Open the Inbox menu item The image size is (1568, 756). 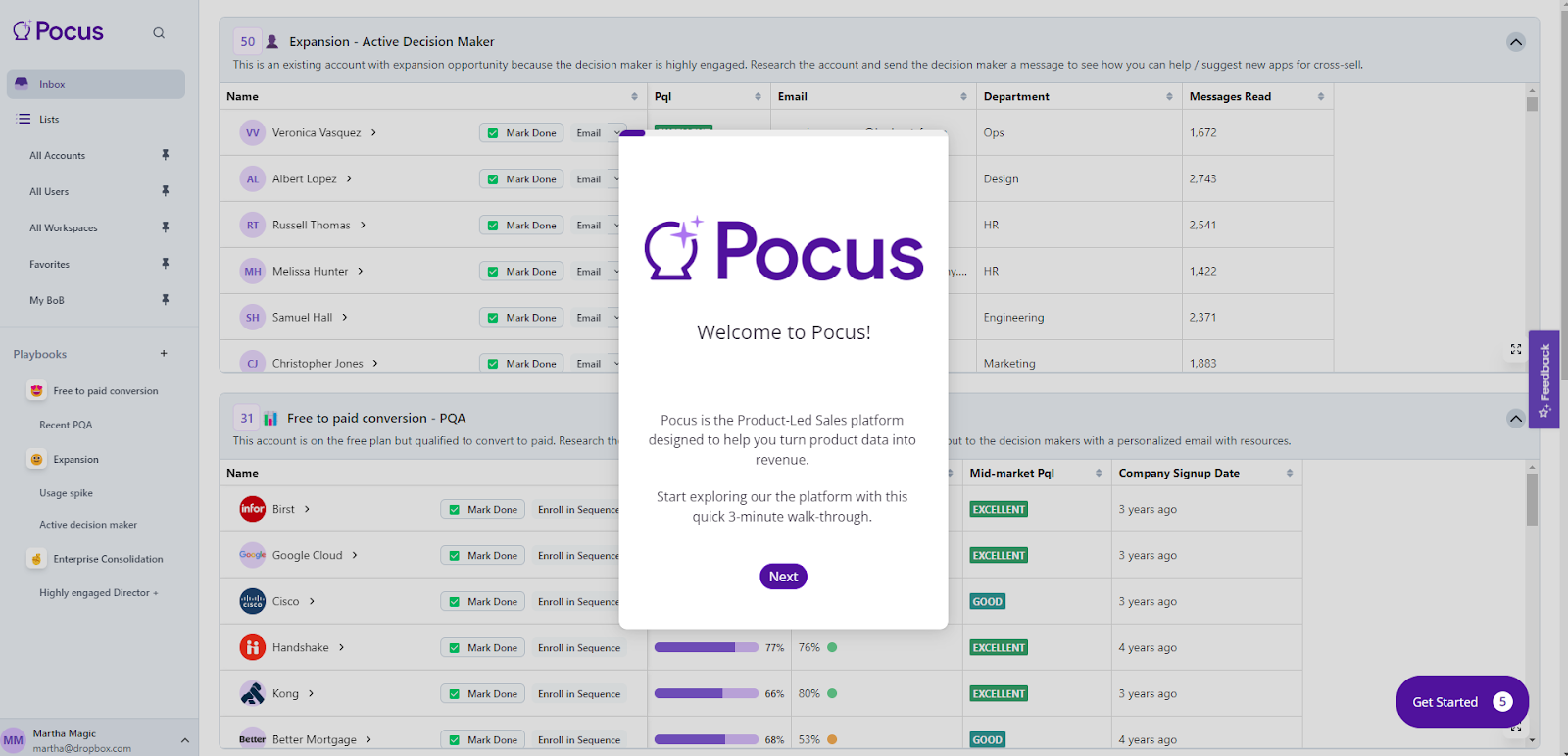click(96, 84)
